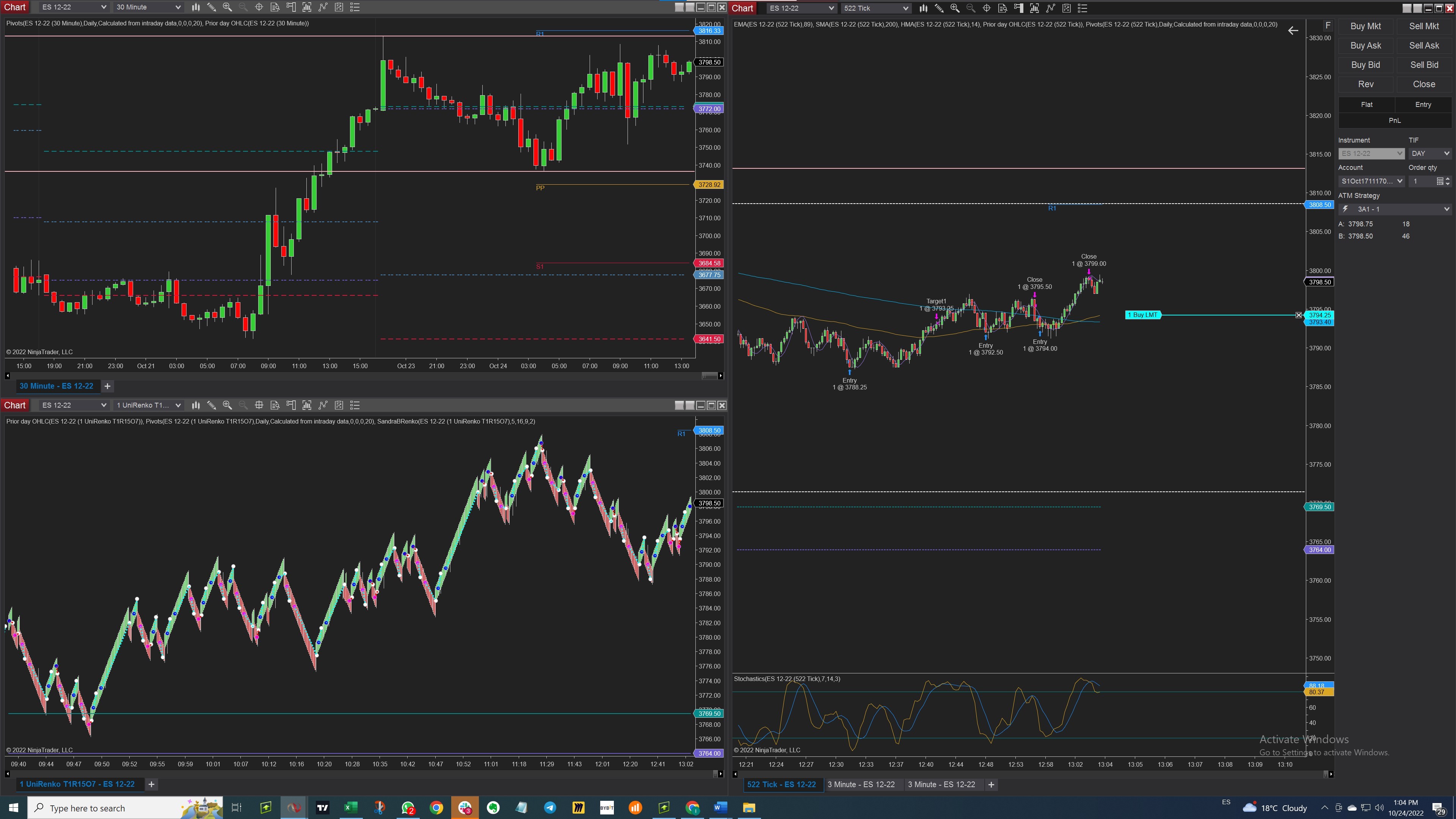This screenshot has height=819, width=1456.
Task: Toggle crosshair cursor on 522 Tick chart
Action: pyautogui.click(x=986, y=8)
